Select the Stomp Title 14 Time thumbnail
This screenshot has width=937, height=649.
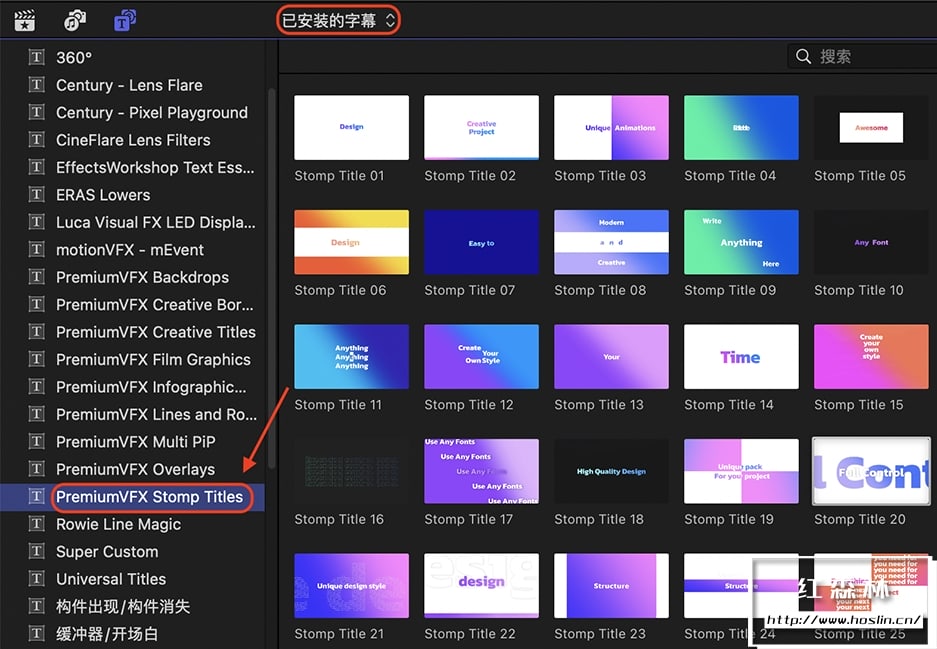[x=741, y=357]
